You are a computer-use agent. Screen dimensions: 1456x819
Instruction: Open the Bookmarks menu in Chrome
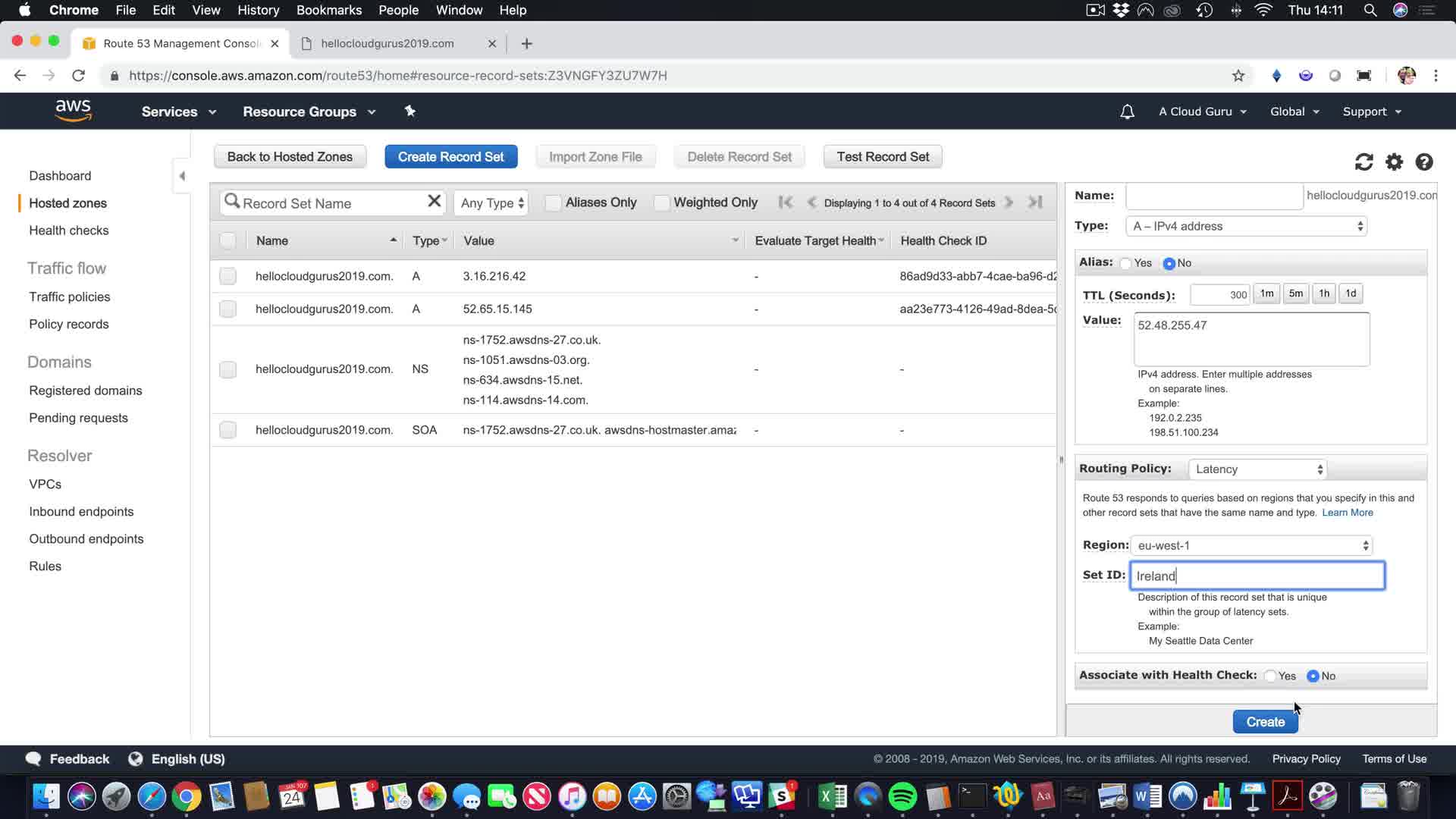328,10
